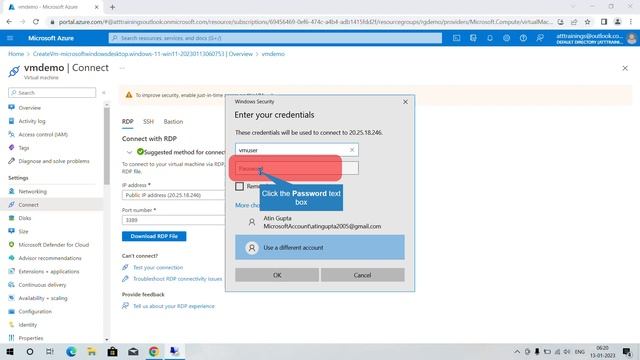Open Availability + scaling in sidebar

(43, 298)
